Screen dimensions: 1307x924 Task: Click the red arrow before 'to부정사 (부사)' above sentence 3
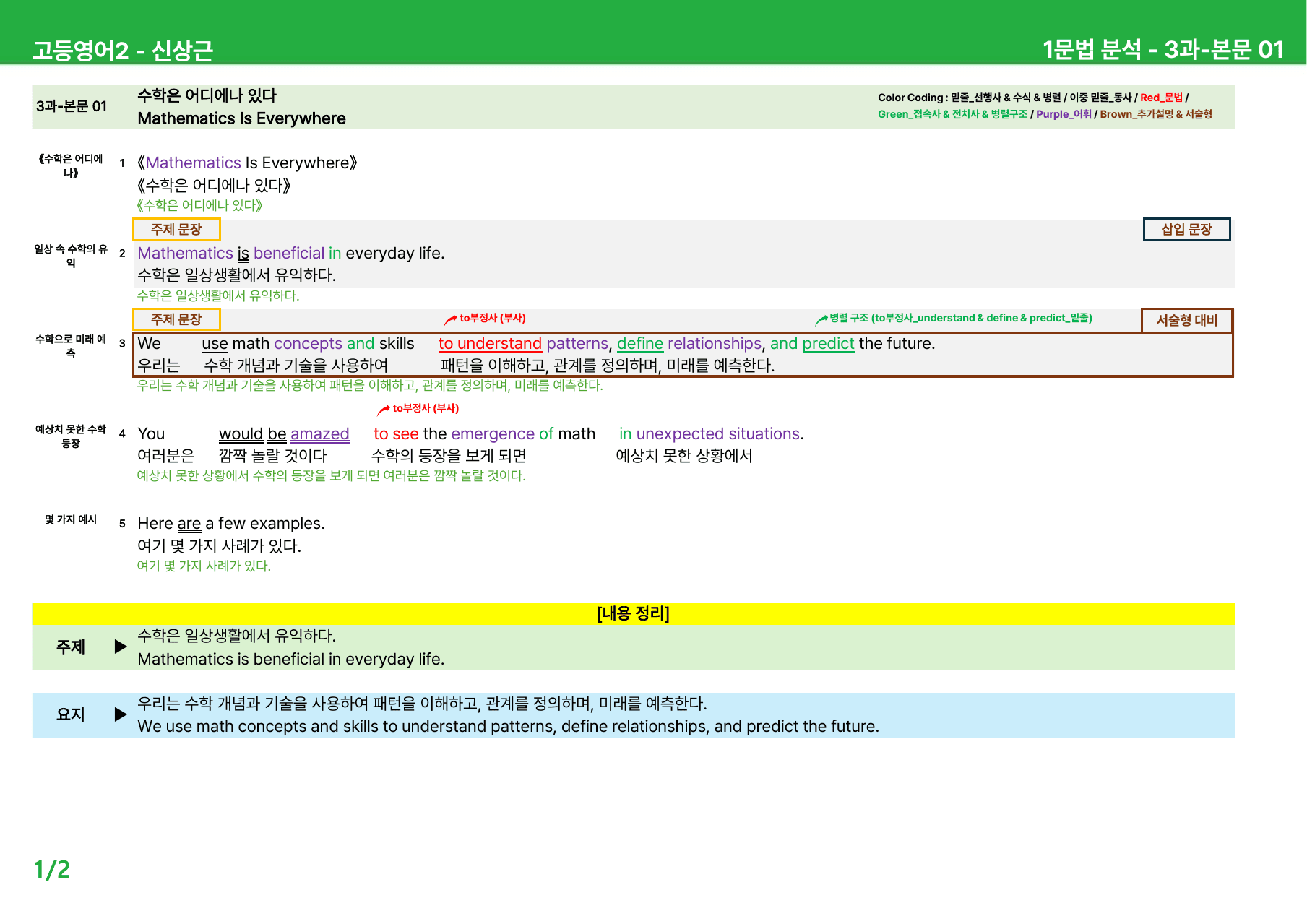pyautogui.click(x=450, y=319)
